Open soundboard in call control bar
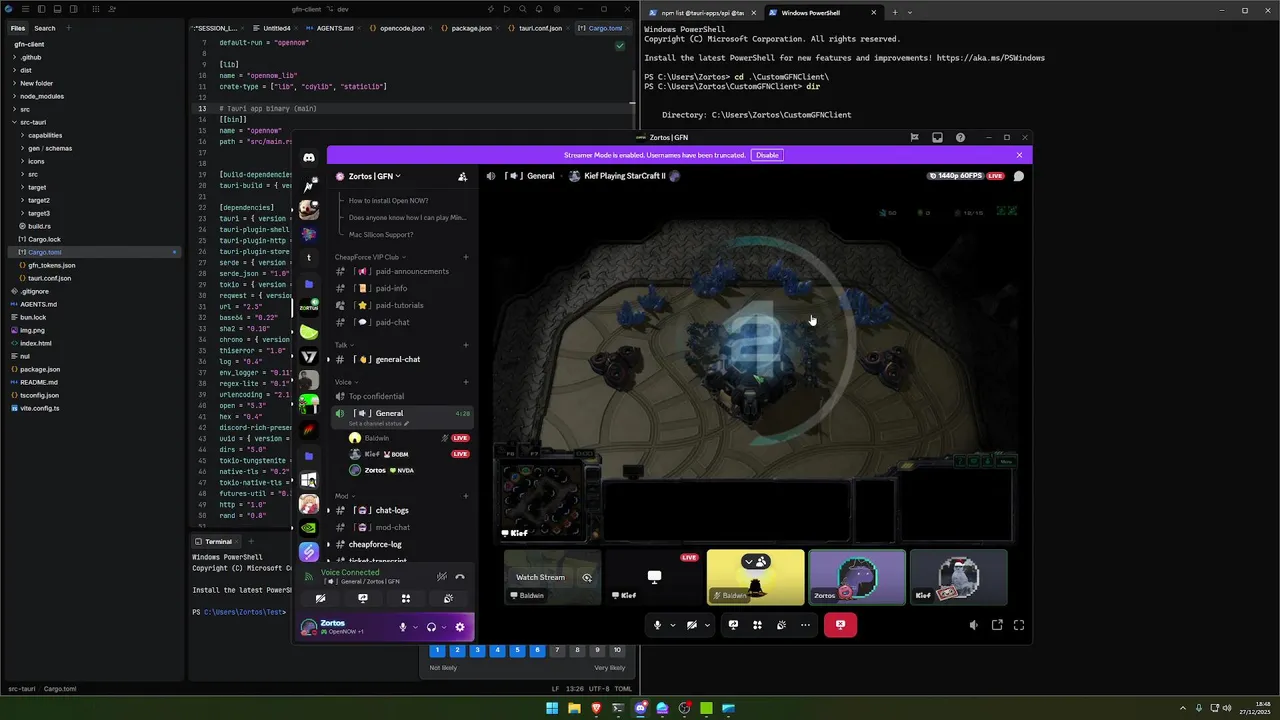 coord(781,625)
